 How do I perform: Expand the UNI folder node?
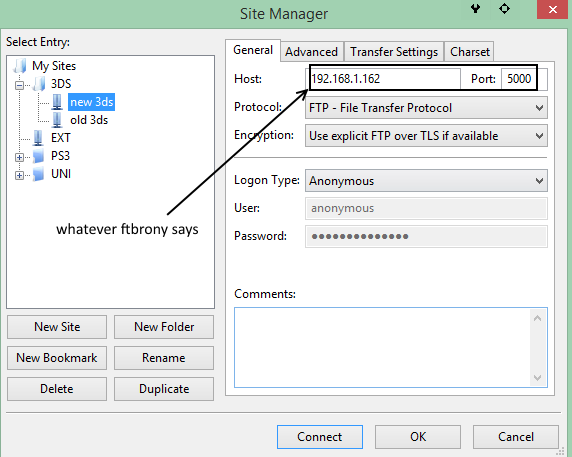point(19,175)
